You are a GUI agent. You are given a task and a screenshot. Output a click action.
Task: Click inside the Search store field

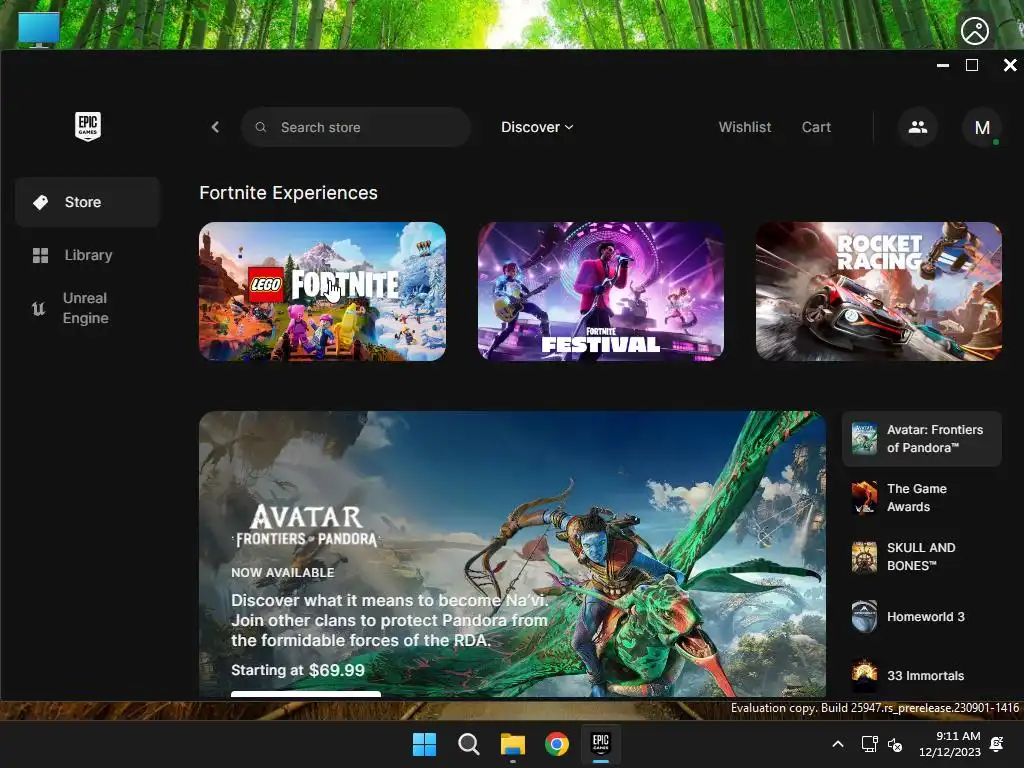coord(356,127)
